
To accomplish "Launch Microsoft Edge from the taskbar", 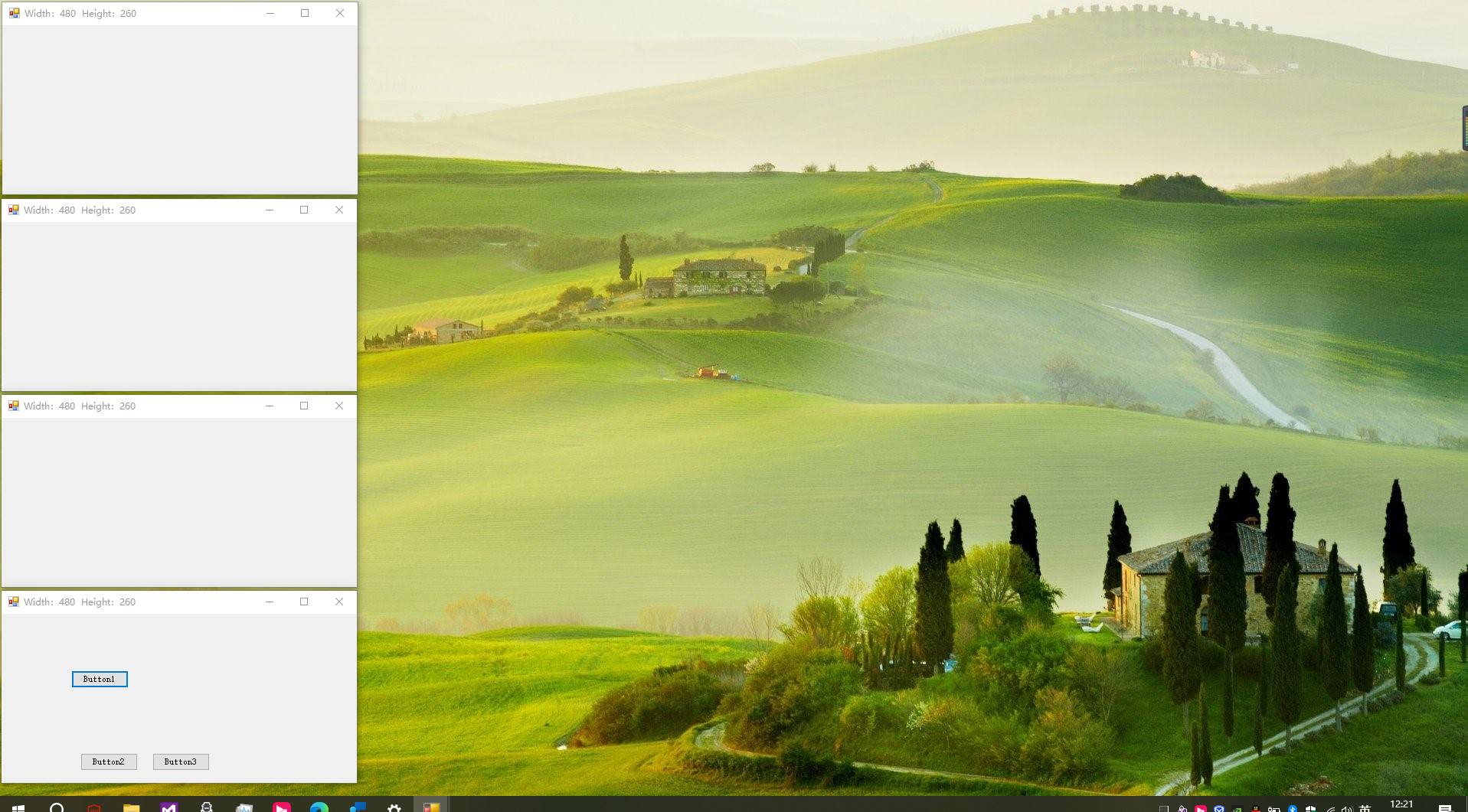I will (319, 807).
